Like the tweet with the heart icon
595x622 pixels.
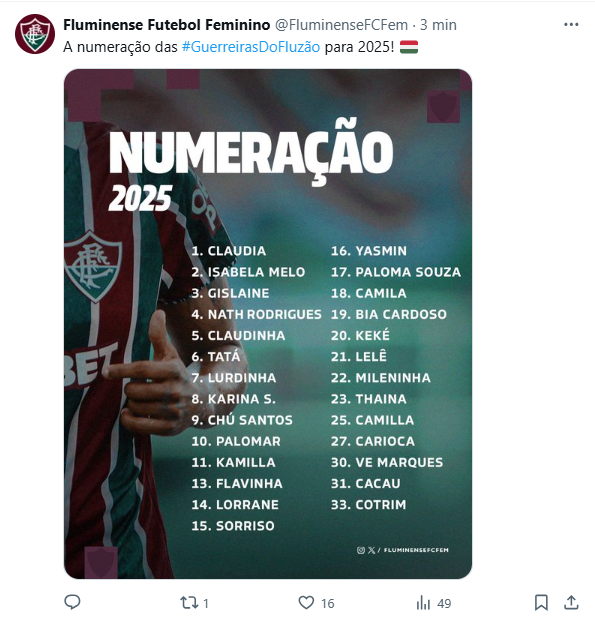point(306,603)
